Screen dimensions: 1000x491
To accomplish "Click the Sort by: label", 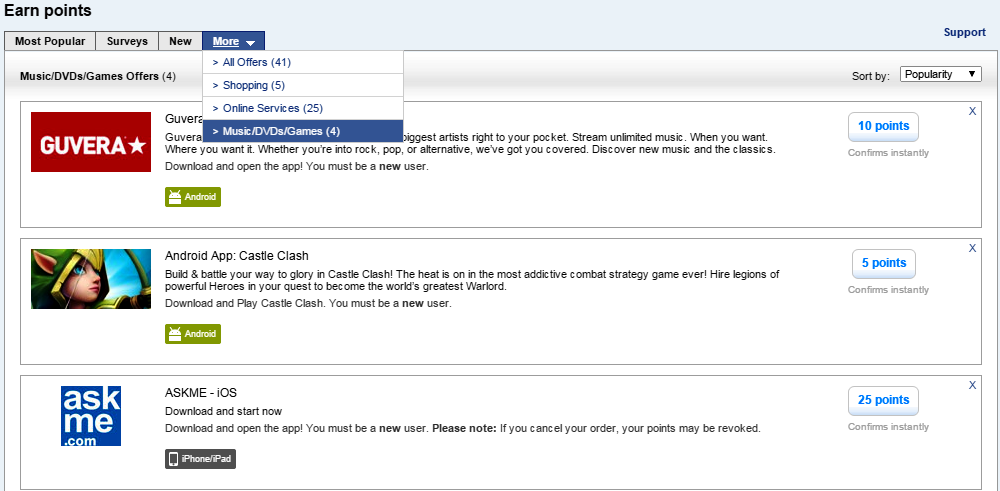I will pyautogui.click(x=871, y=77).
